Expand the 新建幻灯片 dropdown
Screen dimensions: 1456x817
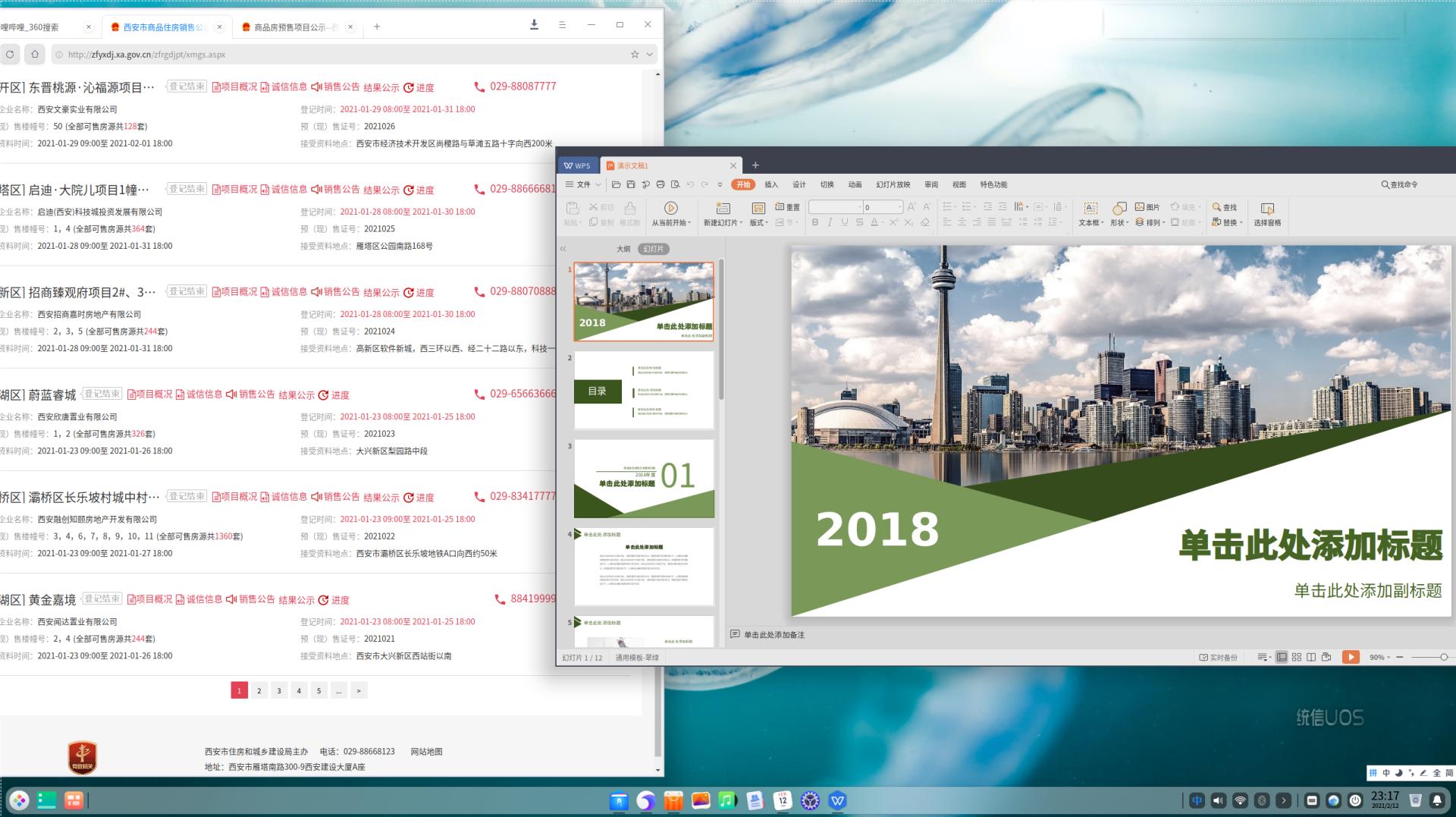click(x=723, y=223)
